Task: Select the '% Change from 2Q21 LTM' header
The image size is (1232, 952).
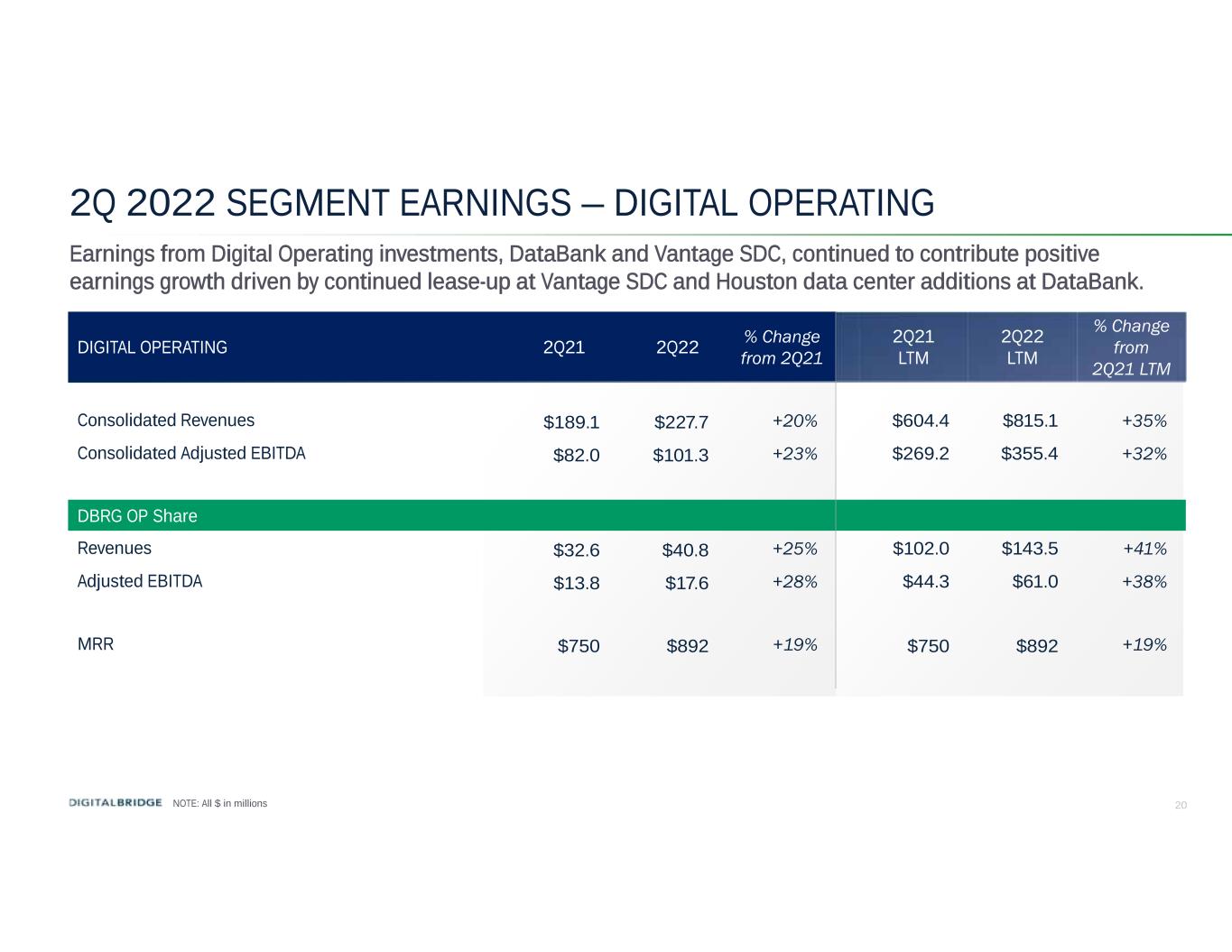Action: 1131,347
